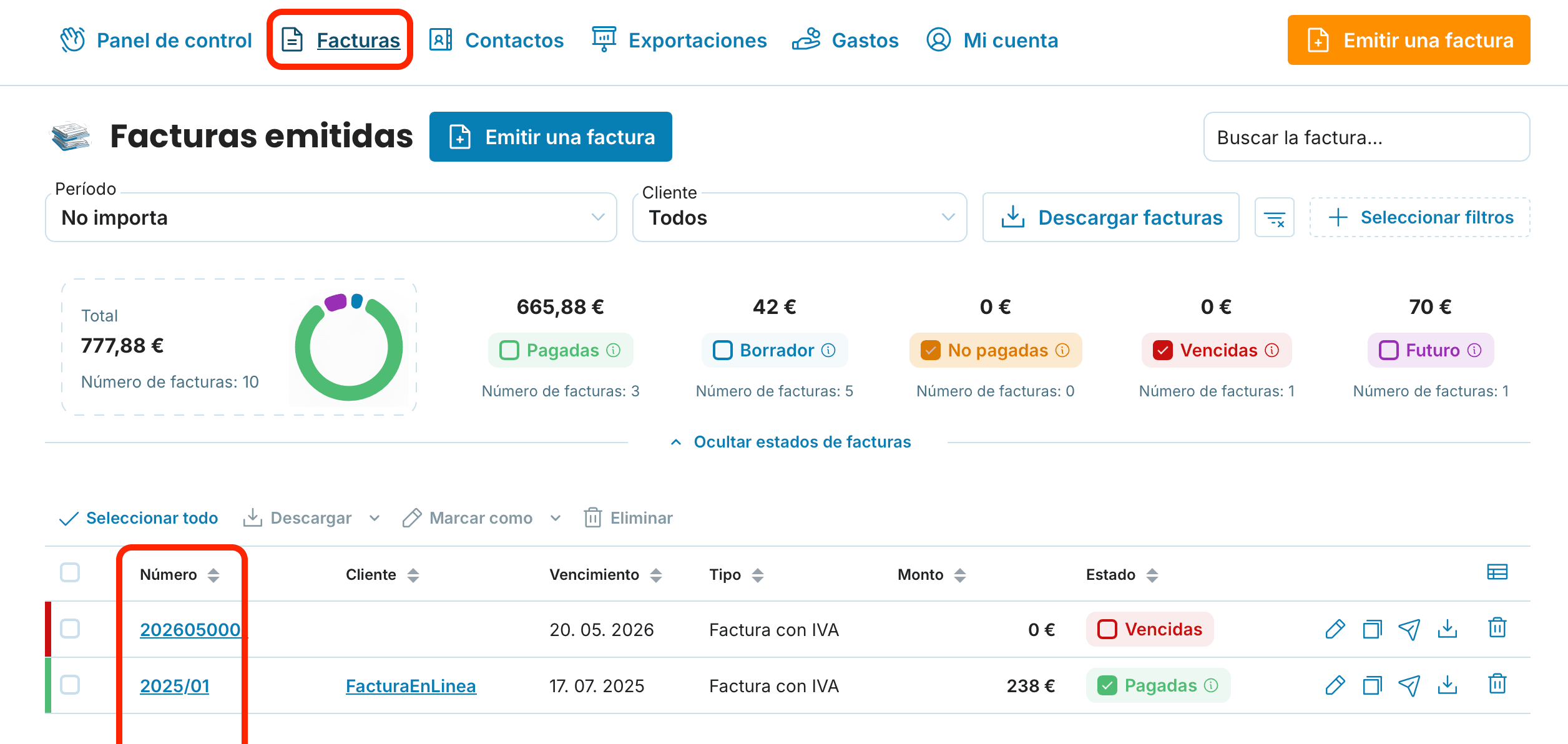Open the Gastos section
Screen dimensions: 1568x744
(845, 40)
